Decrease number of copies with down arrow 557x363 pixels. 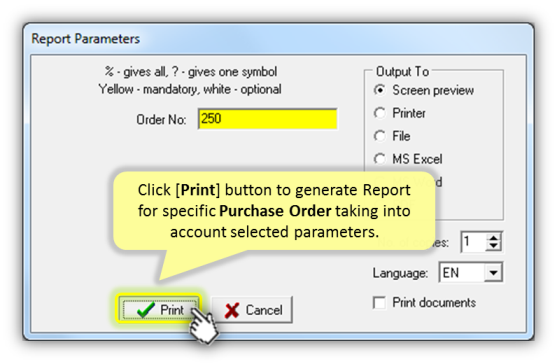click(x=493, y=246)
